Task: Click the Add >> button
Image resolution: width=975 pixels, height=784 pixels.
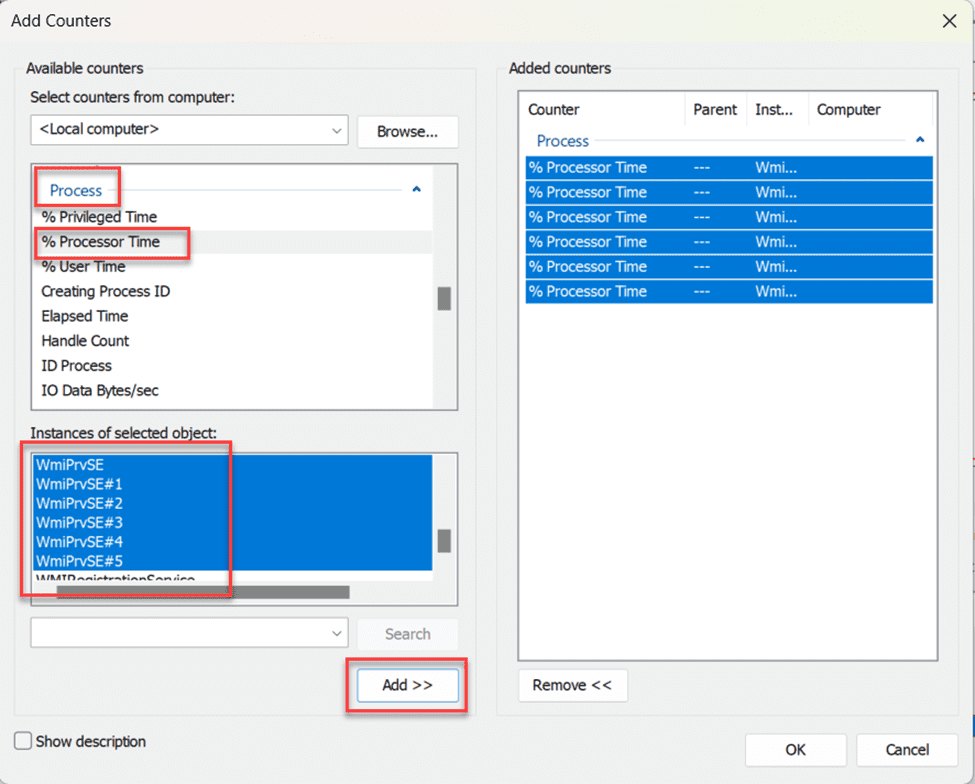Action: pos(407,685)
